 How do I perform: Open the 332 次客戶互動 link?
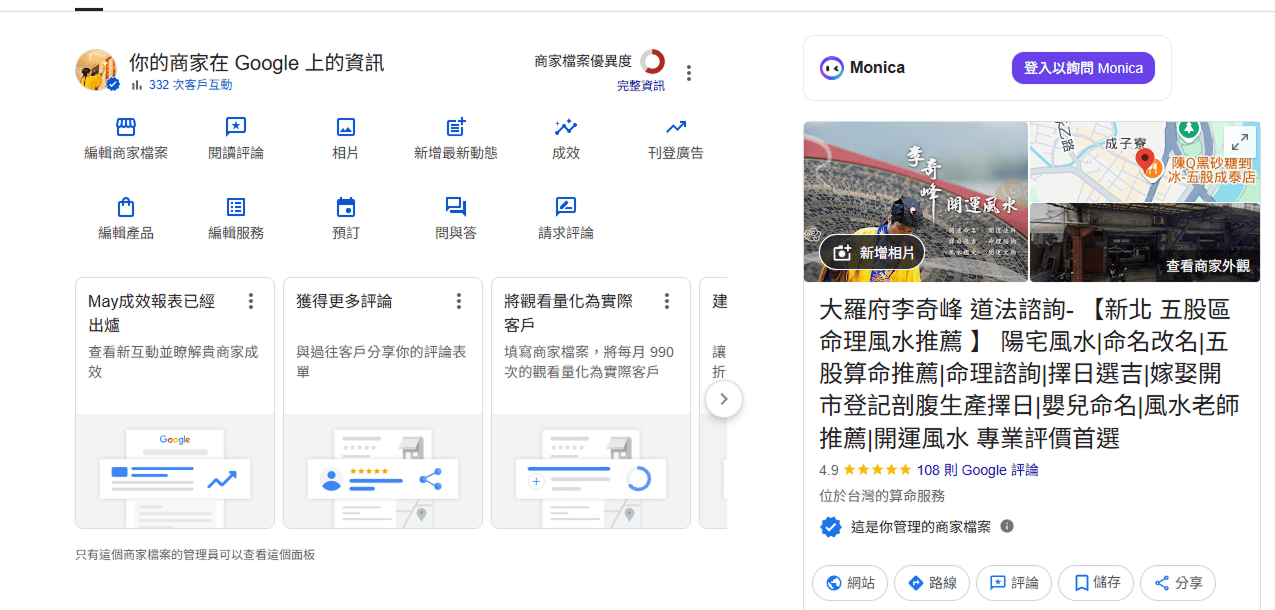[x=190, y=85]
